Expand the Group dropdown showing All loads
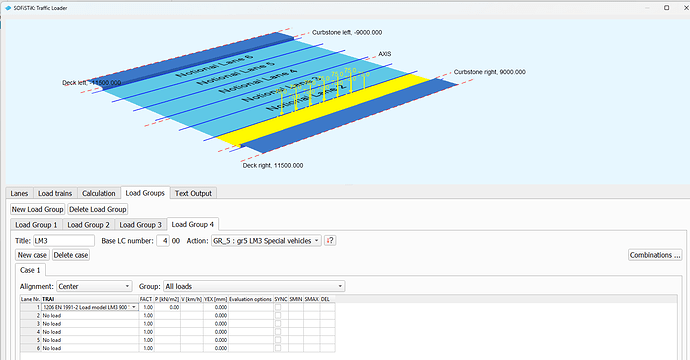The image size is (690, 360). click(254, 287)
